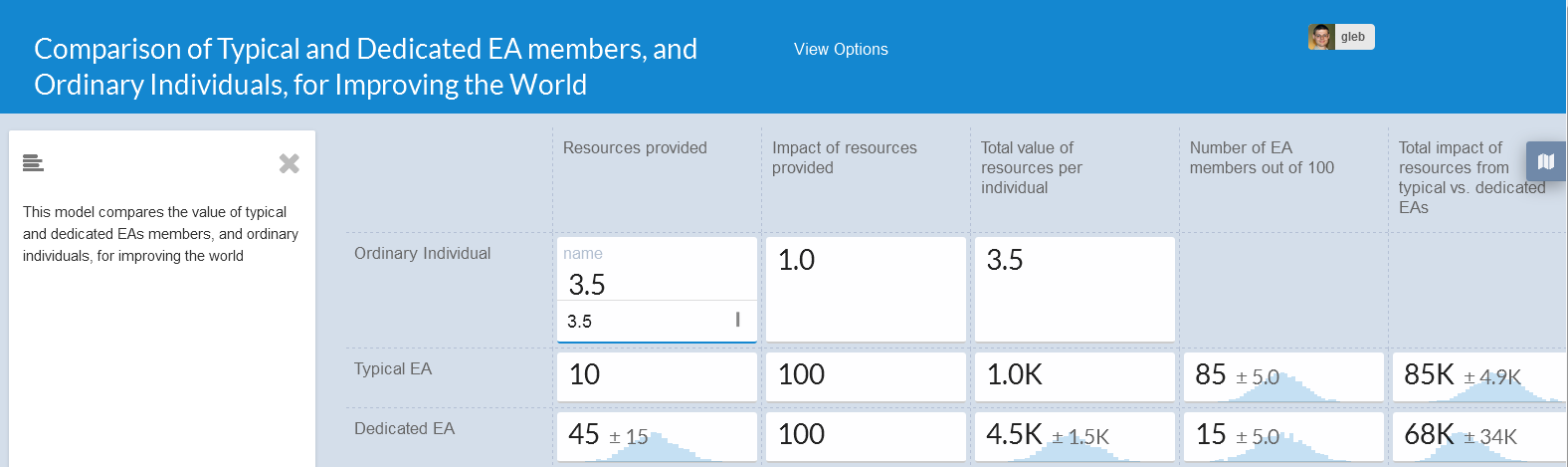Open the minimap icon at right edge
The width and height of the screenshot is (1568, 467).
1546,161
